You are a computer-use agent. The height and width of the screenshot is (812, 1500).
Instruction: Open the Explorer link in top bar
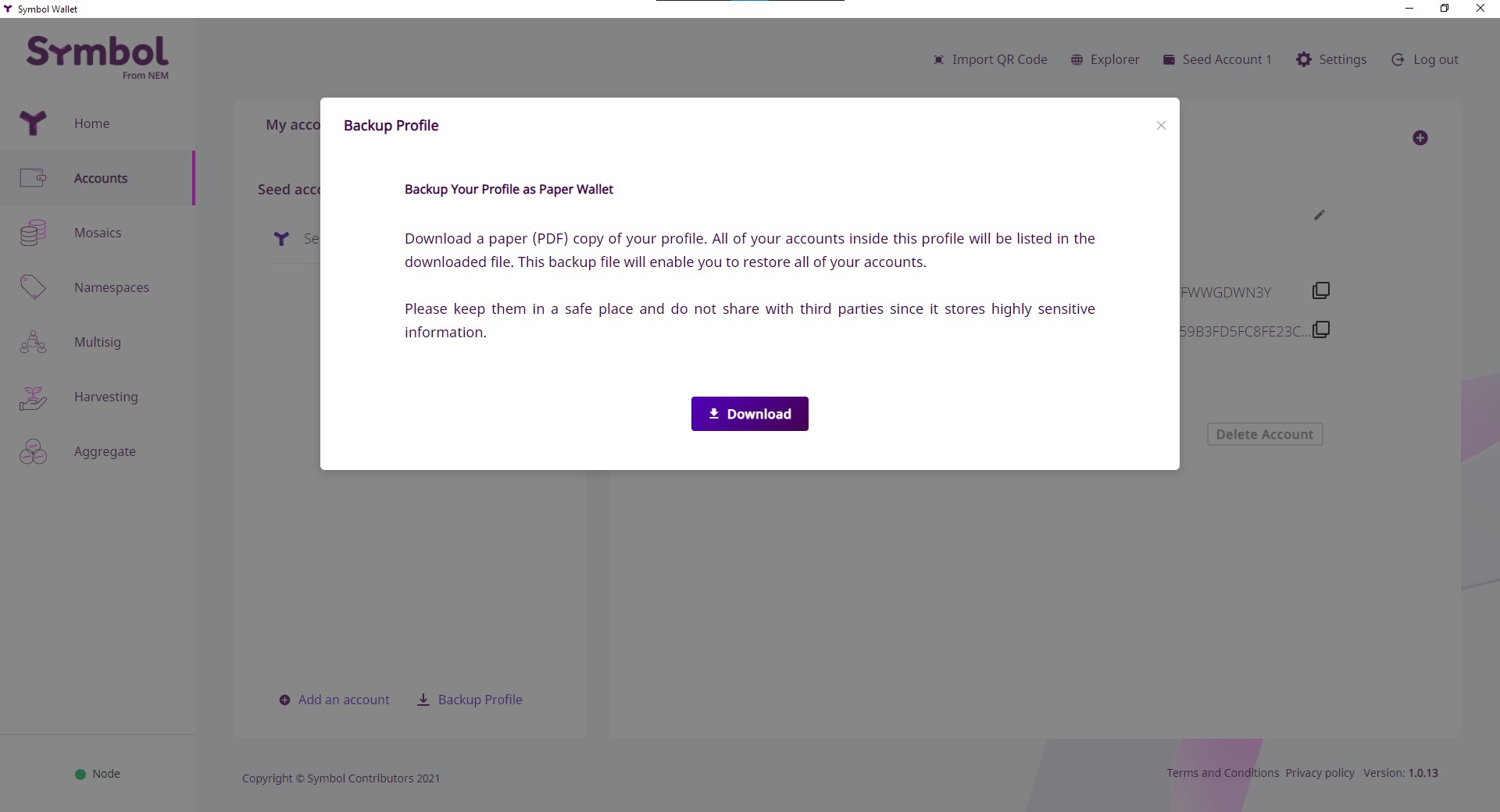pyautogui.click(x=1105, y=60)
